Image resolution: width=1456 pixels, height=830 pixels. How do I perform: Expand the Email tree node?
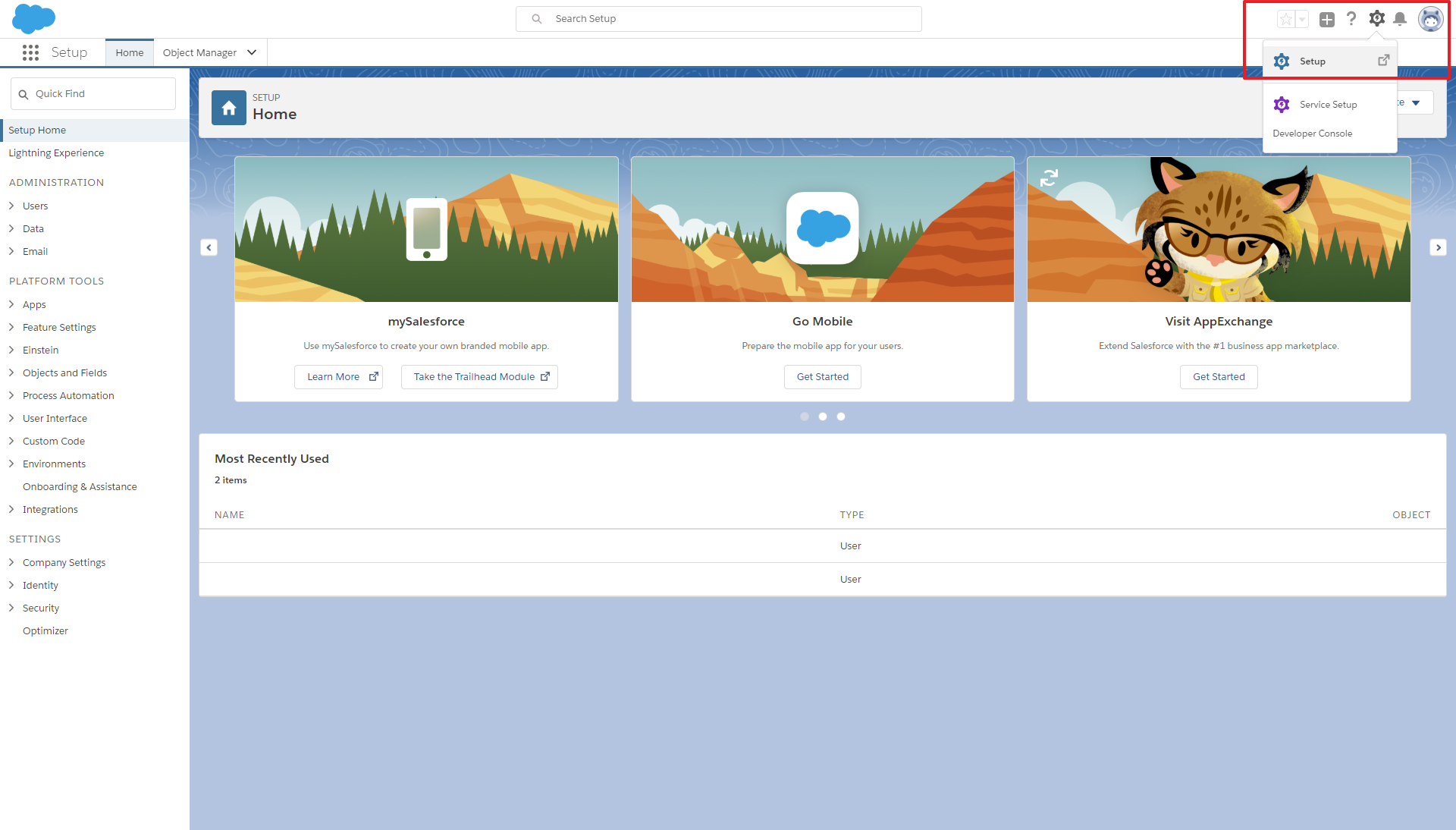11,251
